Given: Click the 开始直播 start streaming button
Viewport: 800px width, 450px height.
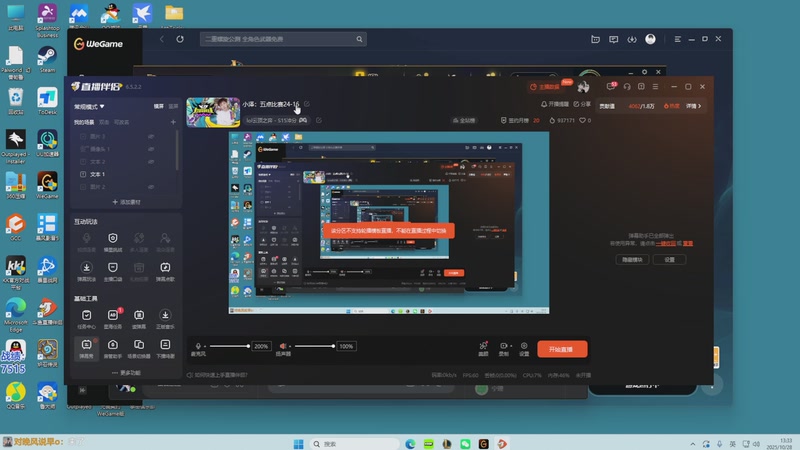Looking at the screenshot, I should click(x=562, y=349).
